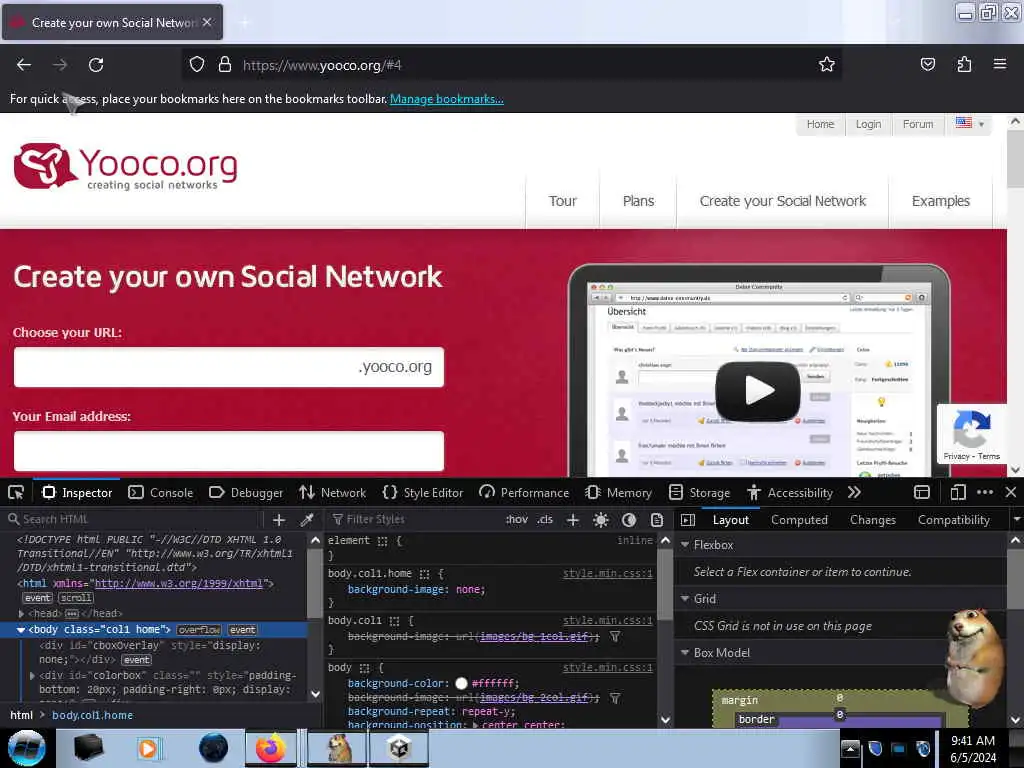Enable Responsive Design Mode

click(958, 492)
